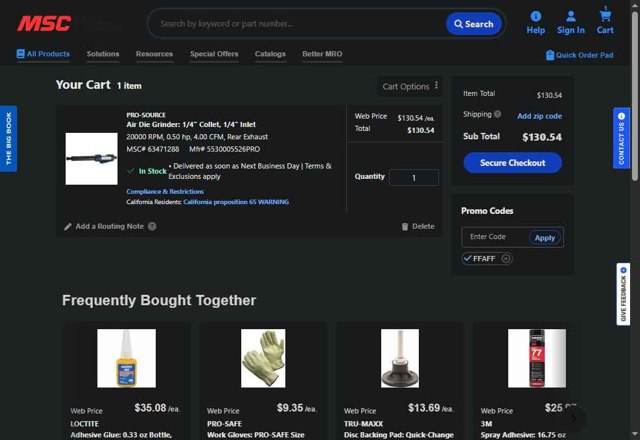This screenshot has height=440, width=640.
Task: Click the Loctite adhesive glue thumbnail
Action: click(127, 358)
